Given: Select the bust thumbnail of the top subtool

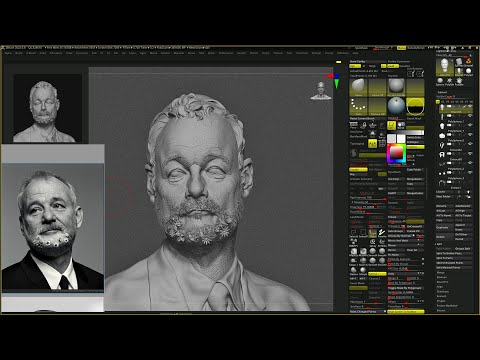Looking at the screenshot, I should pyautogui.click(x=442, y=107).
